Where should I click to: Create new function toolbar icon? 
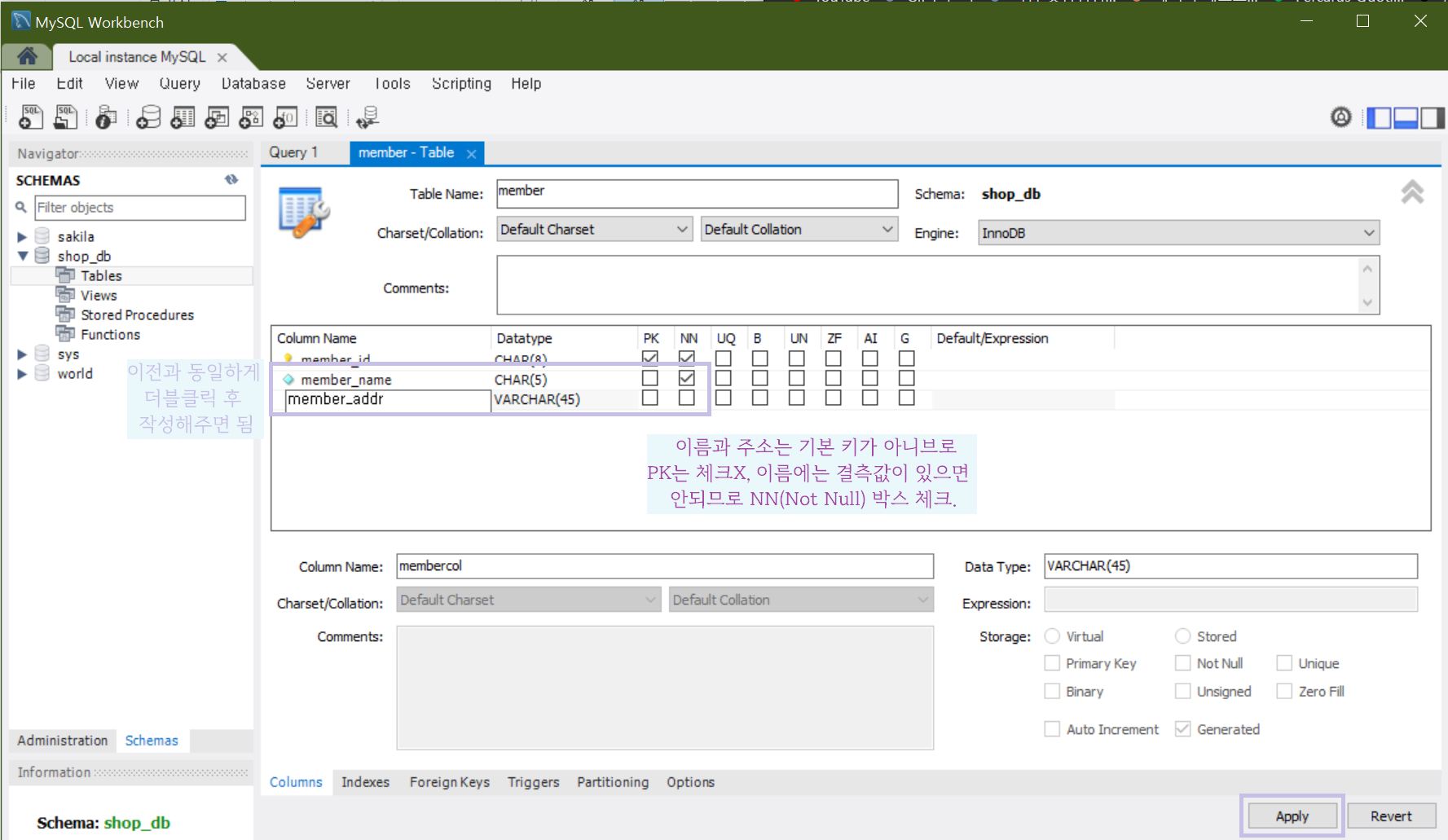(x=285, y=117)
